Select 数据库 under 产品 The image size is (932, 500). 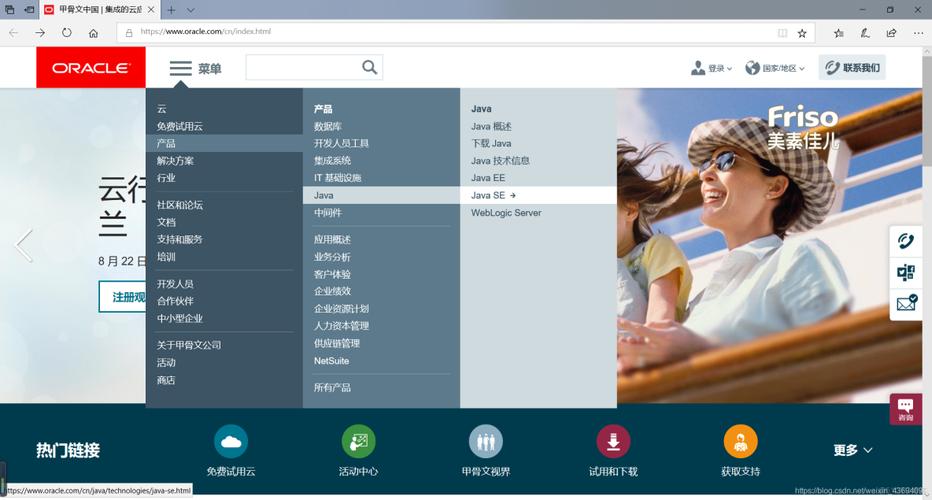coord(328,126)
